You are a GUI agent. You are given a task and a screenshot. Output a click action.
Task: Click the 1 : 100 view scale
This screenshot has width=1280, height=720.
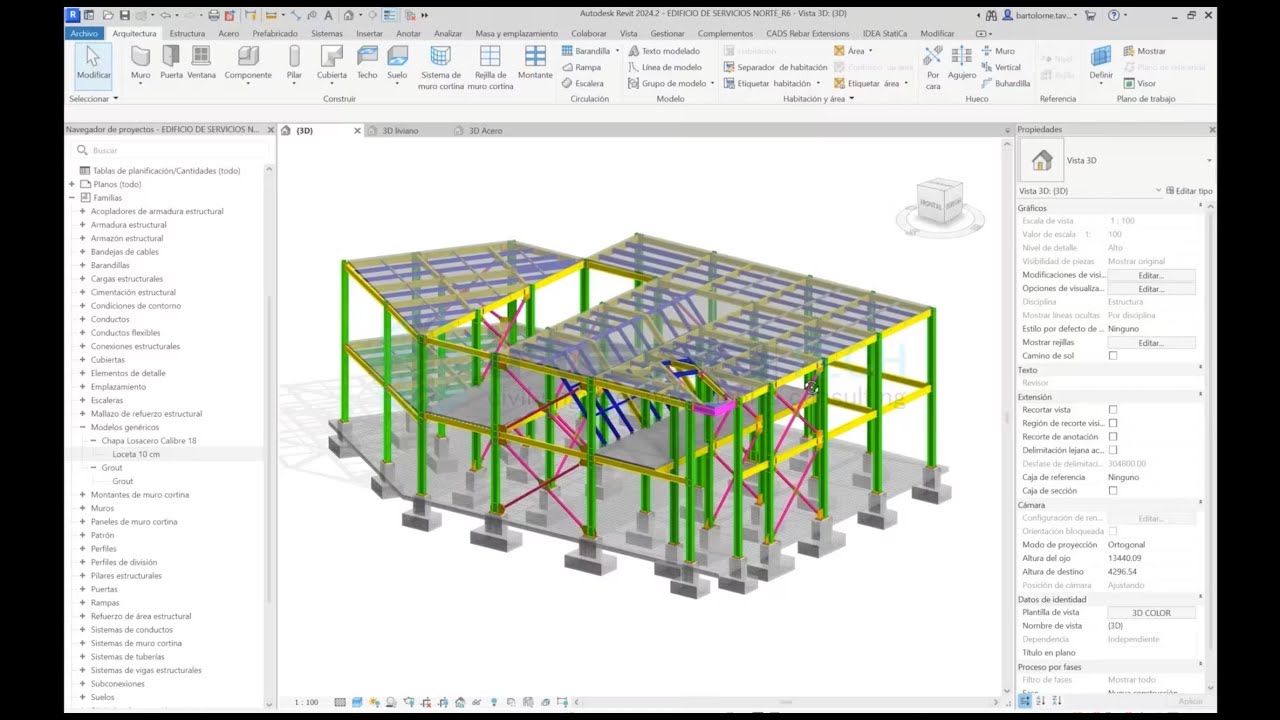pyautogui.click(x=306, y=702)
